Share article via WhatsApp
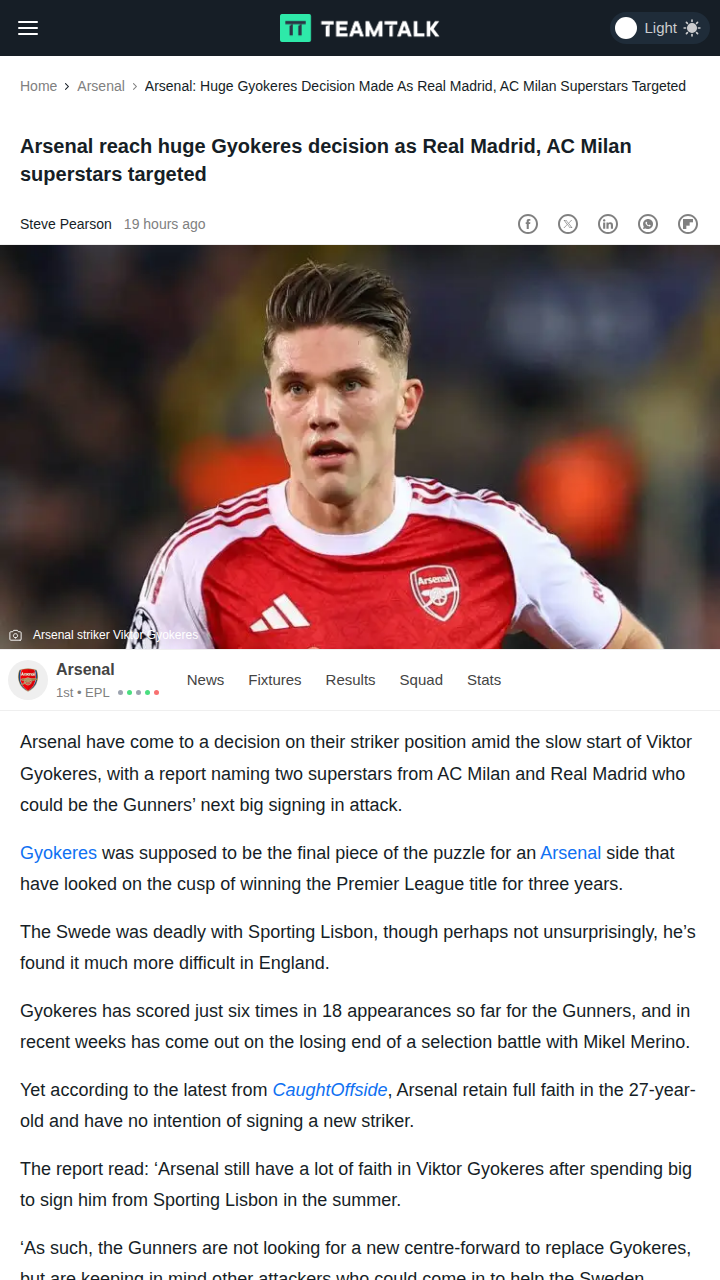 [x=648, y=224]
